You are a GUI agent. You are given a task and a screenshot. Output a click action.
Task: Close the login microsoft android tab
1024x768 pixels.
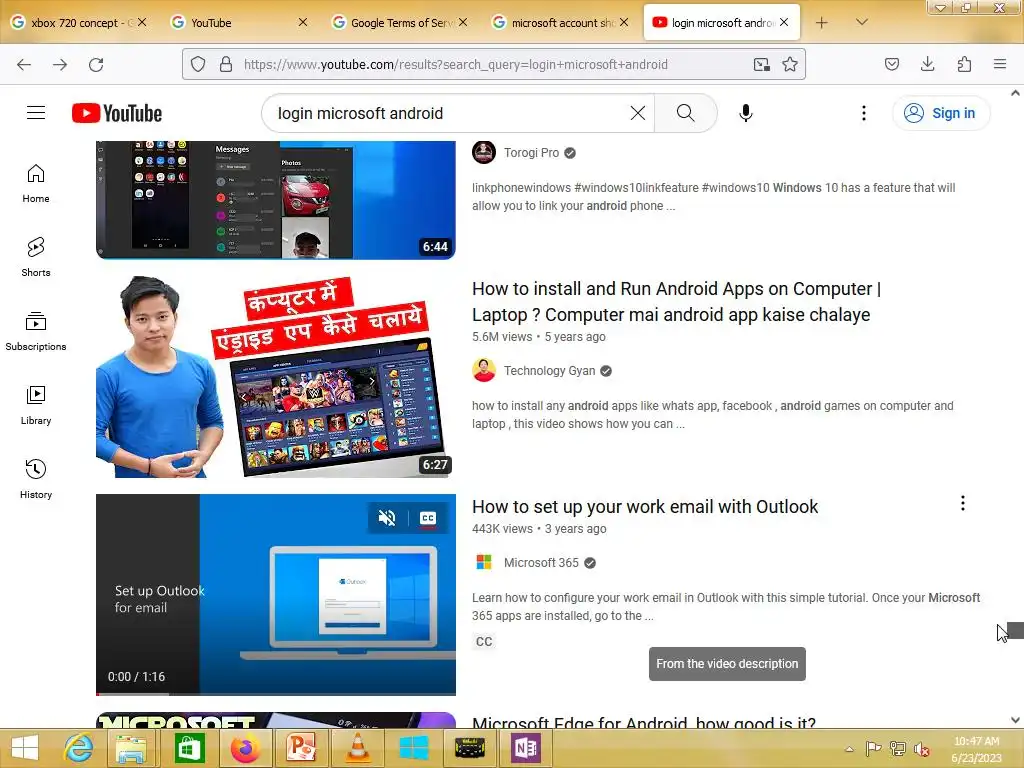pos(784,22)
